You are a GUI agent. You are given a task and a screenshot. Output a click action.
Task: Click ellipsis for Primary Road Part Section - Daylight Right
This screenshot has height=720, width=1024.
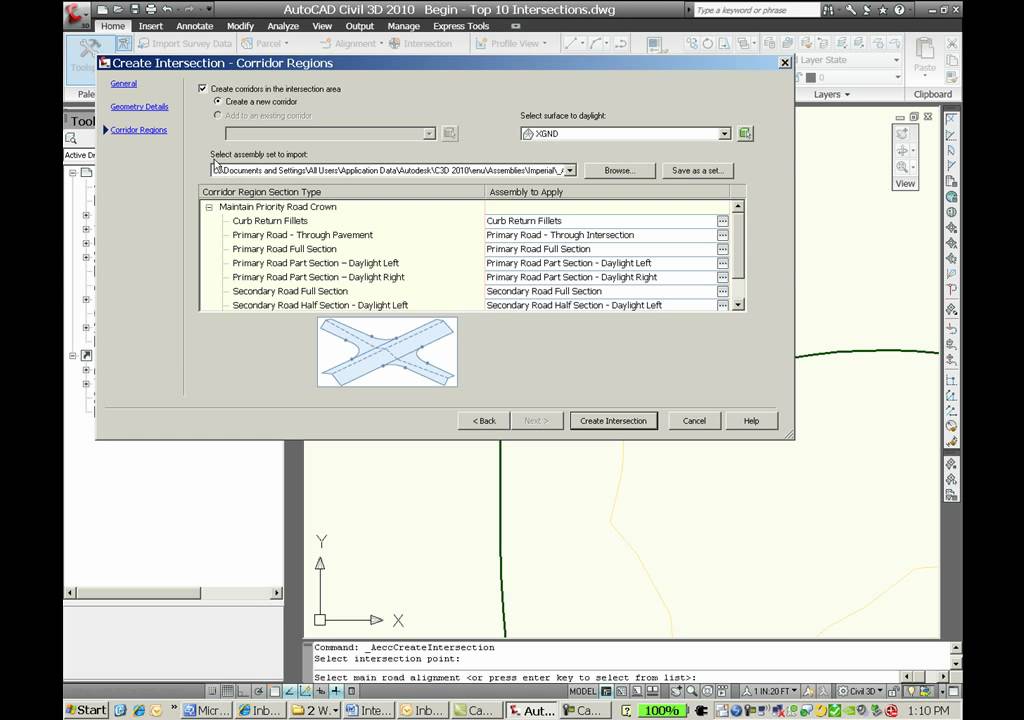tap(722, 277)
